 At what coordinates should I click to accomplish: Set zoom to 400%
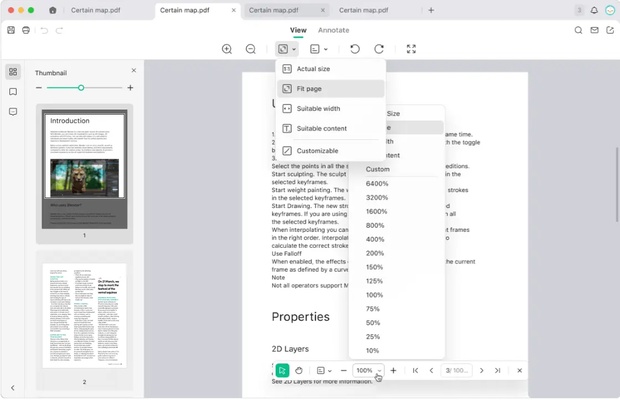click(375, 239)
